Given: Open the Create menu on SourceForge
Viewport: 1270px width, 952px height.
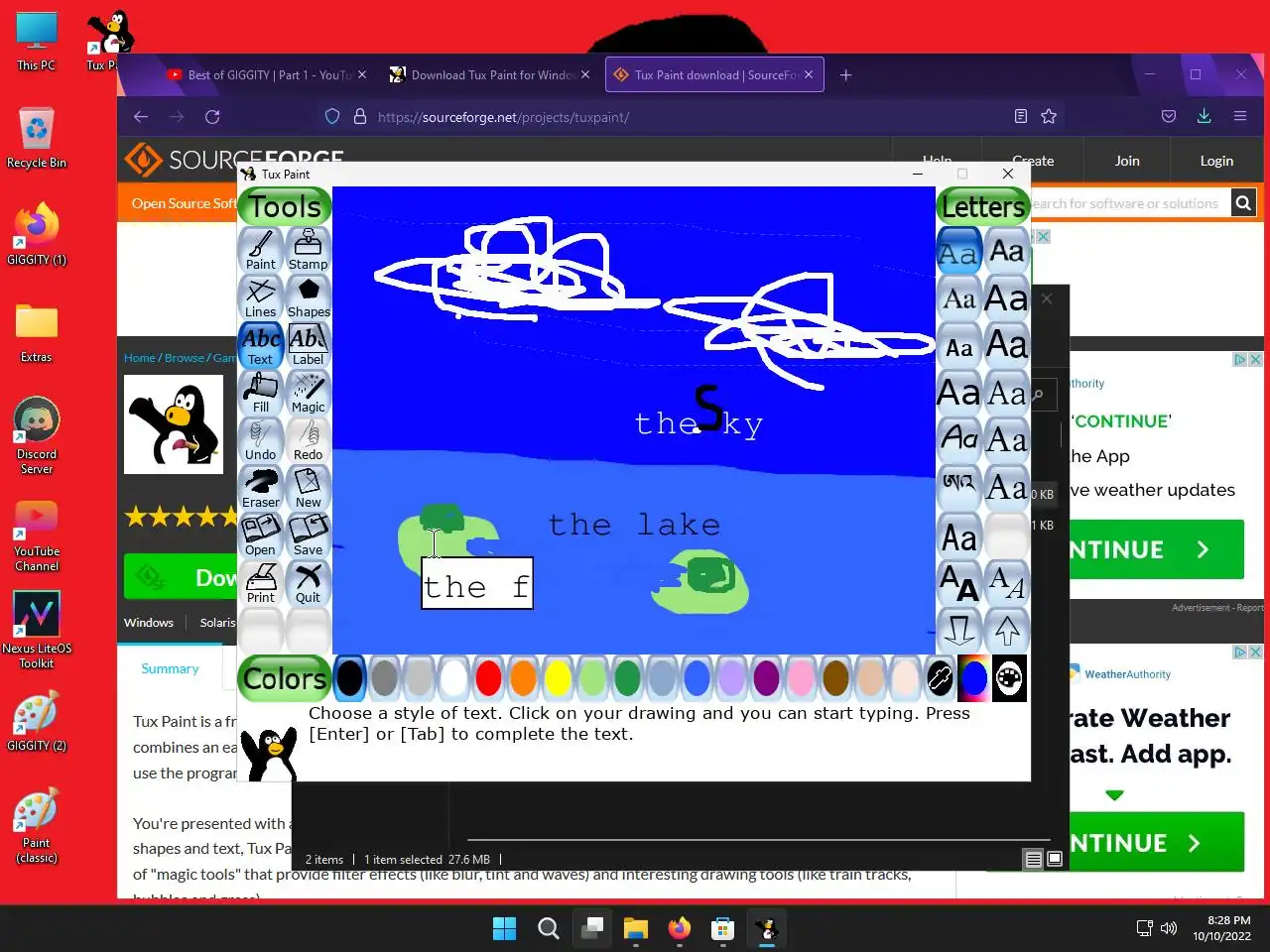Looking at the screenshot, I should pos(1033,161).
